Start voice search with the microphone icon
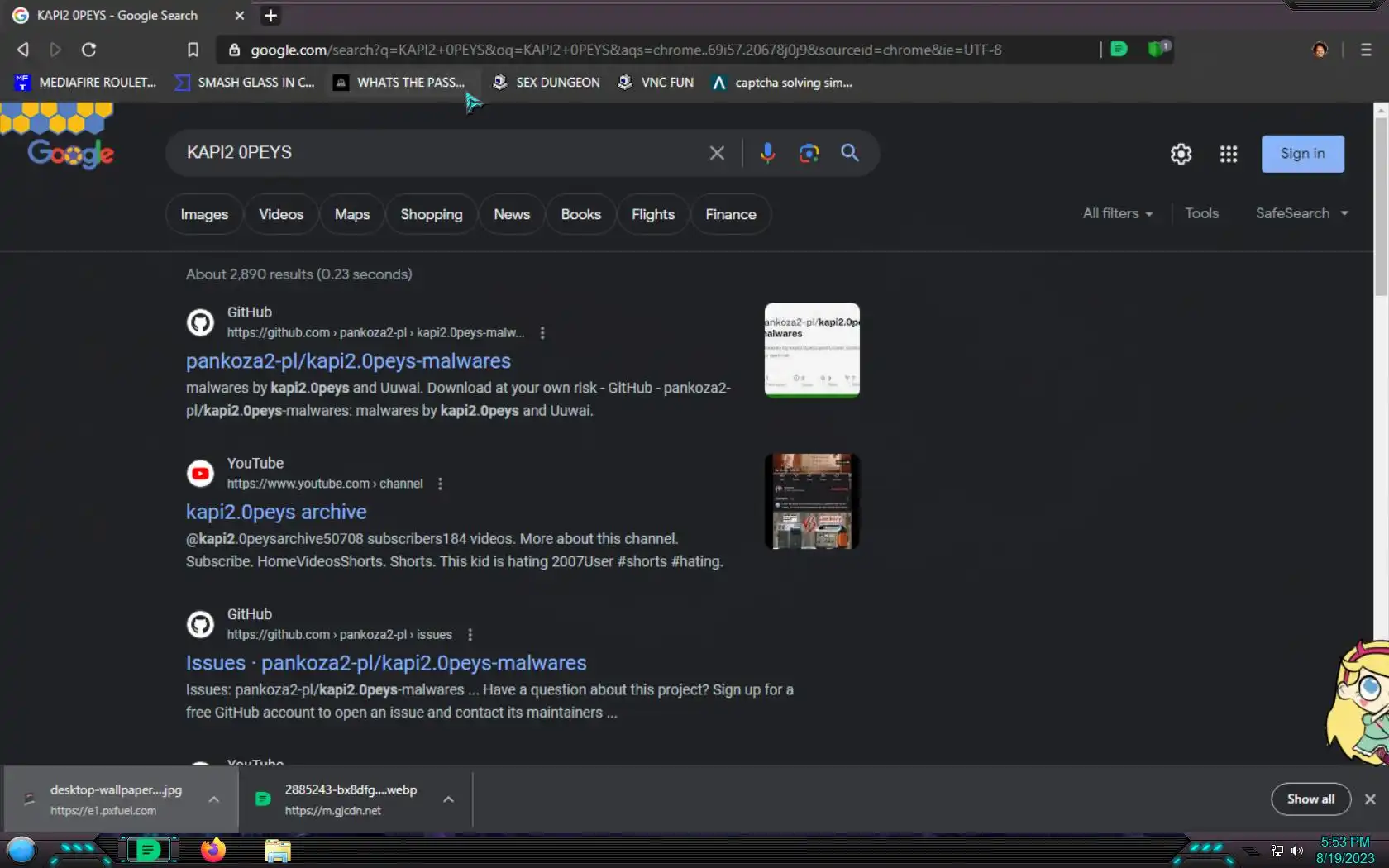The width and height of the screenshot is (1389, 868). pyautogui.click(x=767, y=153)
